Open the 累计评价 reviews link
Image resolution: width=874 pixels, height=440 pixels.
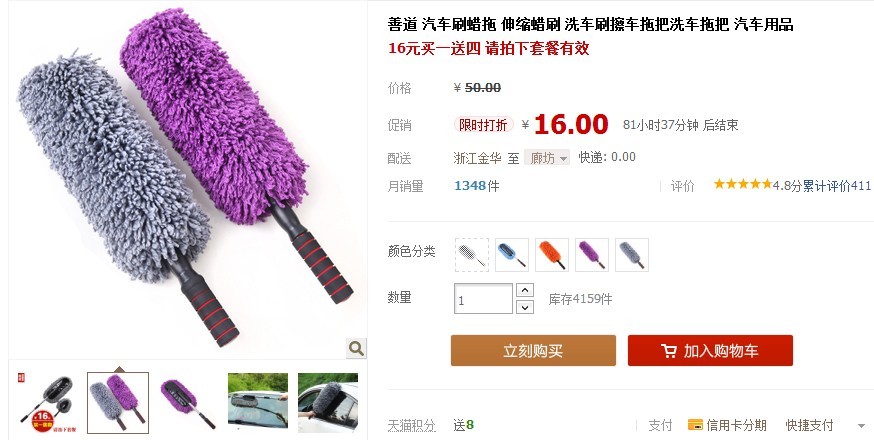(x=836, y=186)
